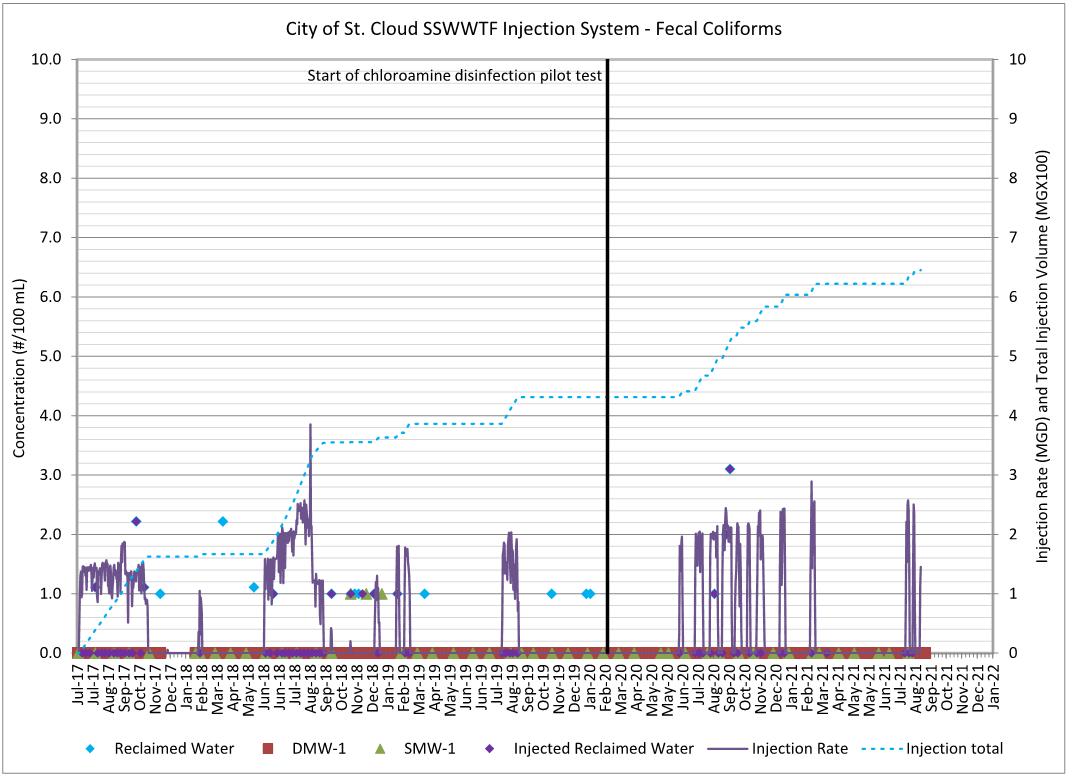This screenshot has height=778, width=1073.
Task: Click the x-axis label 'Oct-21'
Action: pos(947,687)
